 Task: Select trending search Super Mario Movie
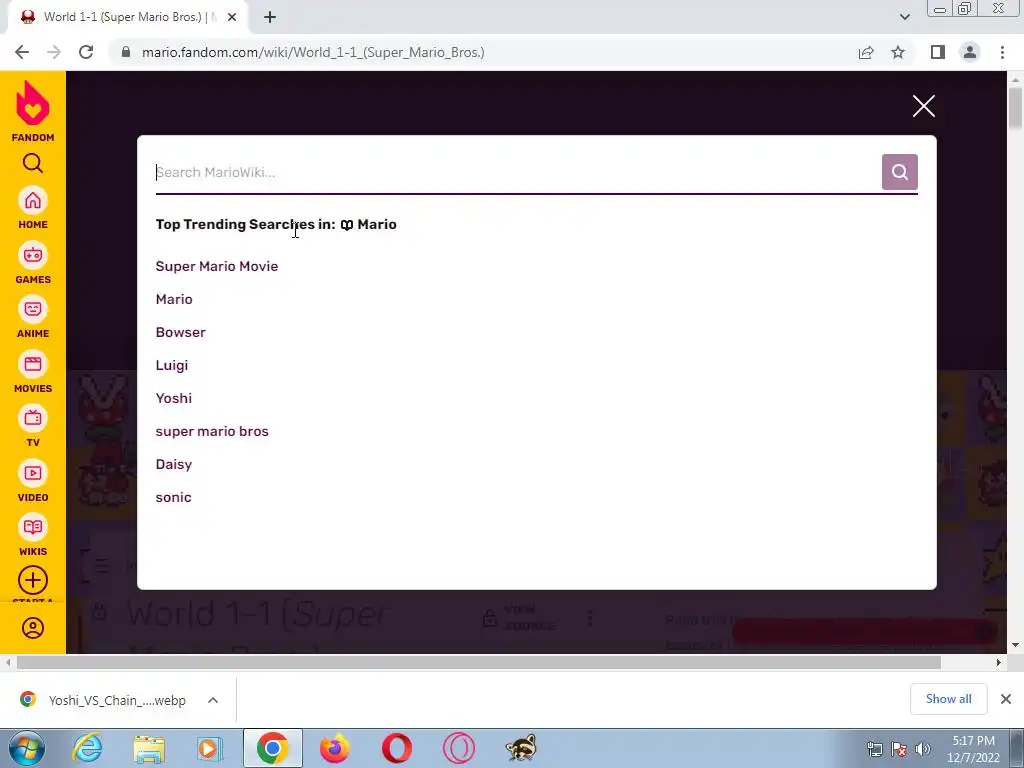tap(217, 266)
